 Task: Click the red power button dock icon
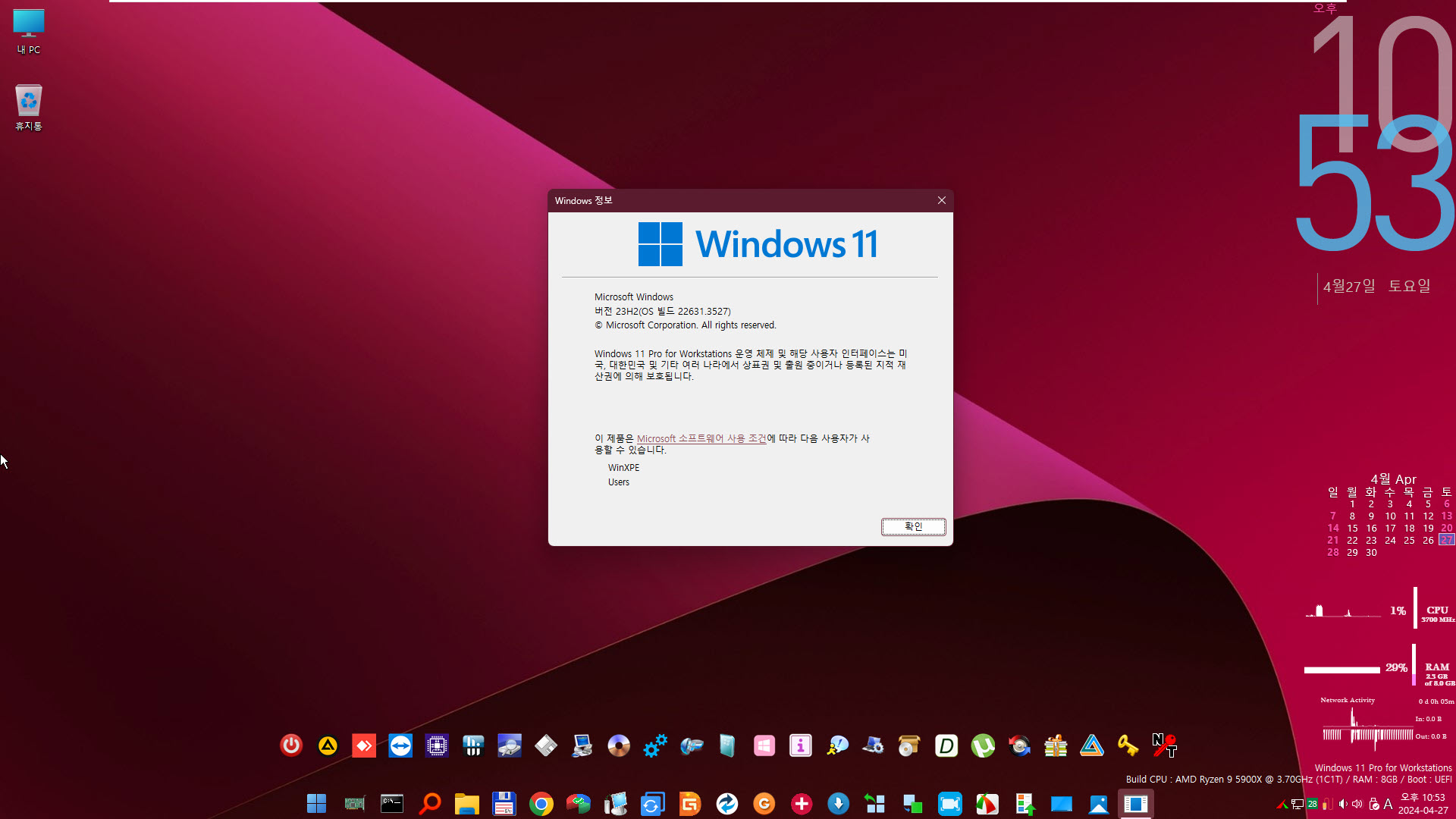point(291,746)
